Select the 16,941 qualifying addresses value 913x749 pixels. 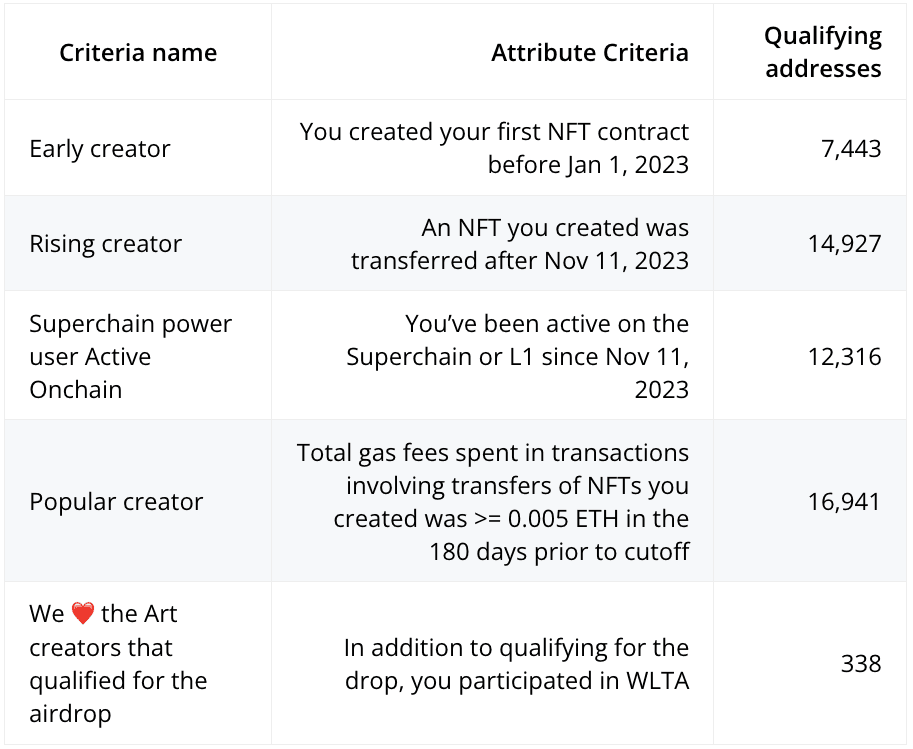(845, 501)
